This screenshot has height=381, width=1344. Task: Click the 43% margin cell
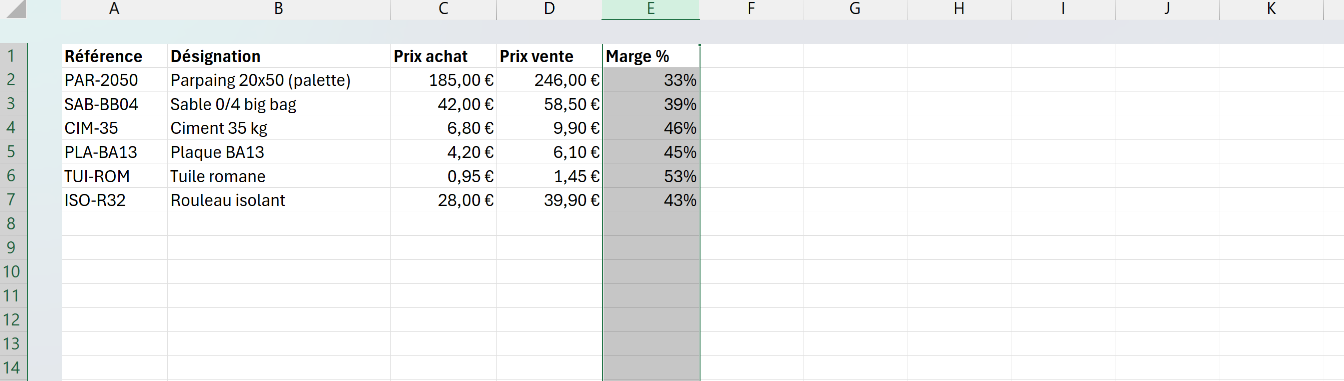651,200
